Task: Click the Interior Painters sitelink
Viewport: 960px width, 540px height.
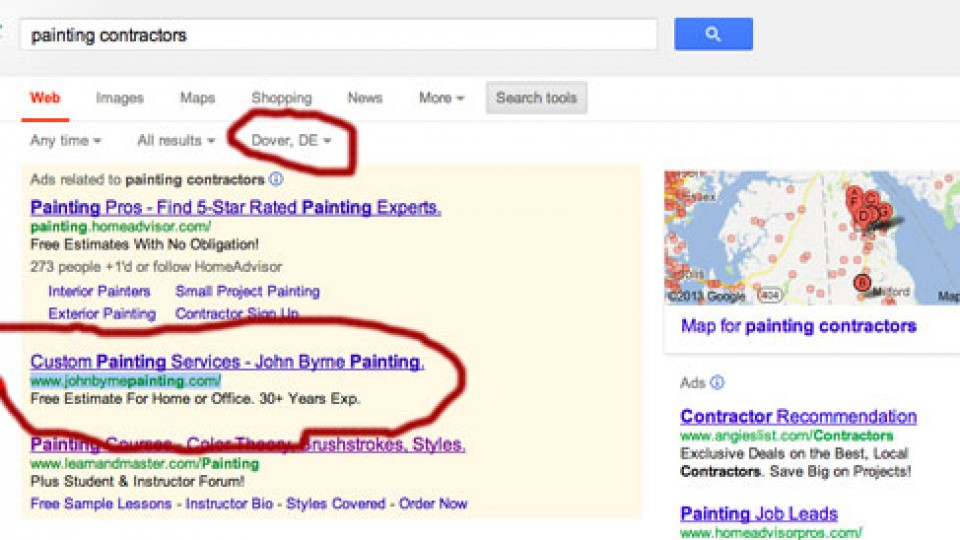Action: (x=99, y=291)
